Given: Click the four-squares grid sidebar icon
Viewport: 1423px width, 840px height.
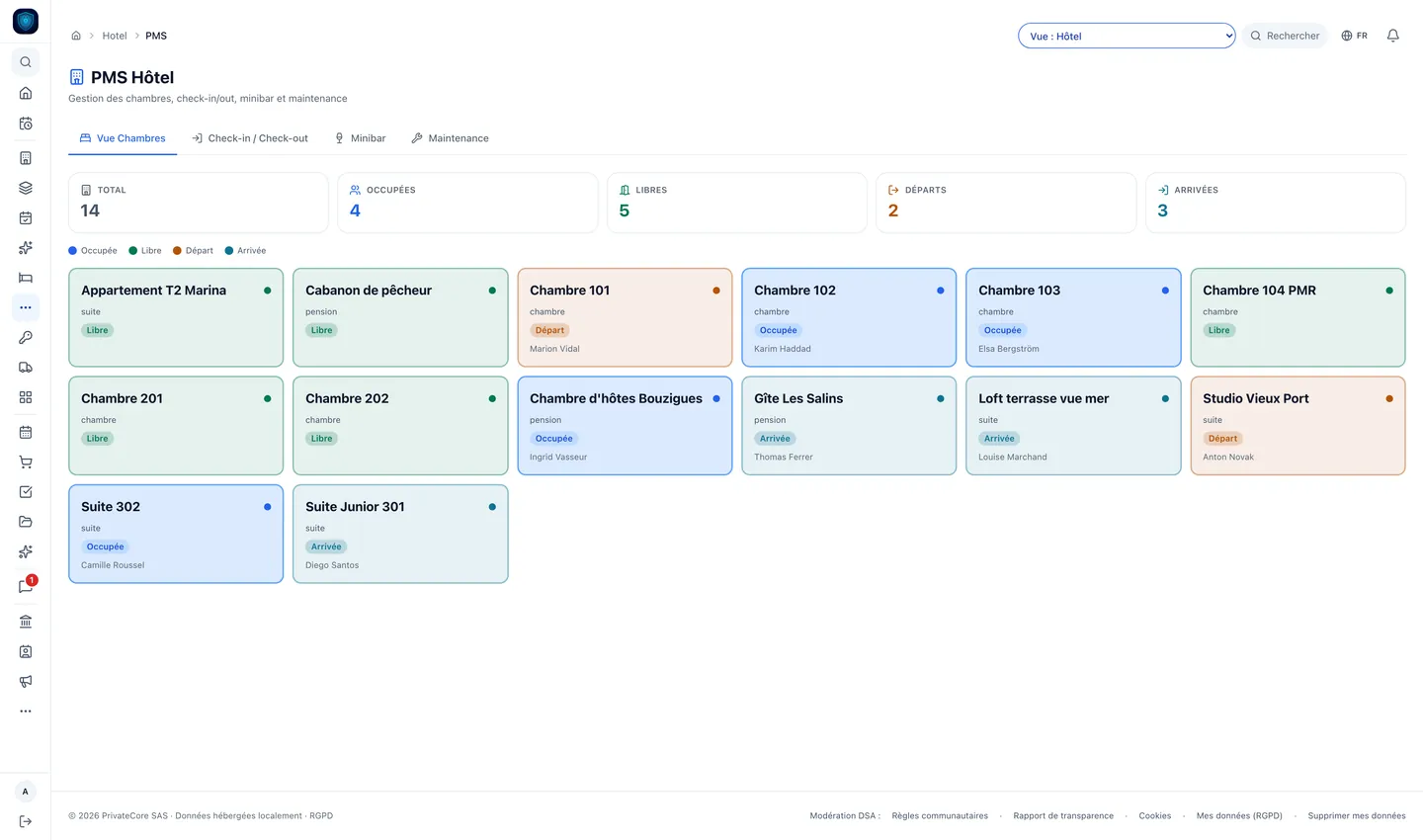Looking at the screenshot, I should coord(26,397).
